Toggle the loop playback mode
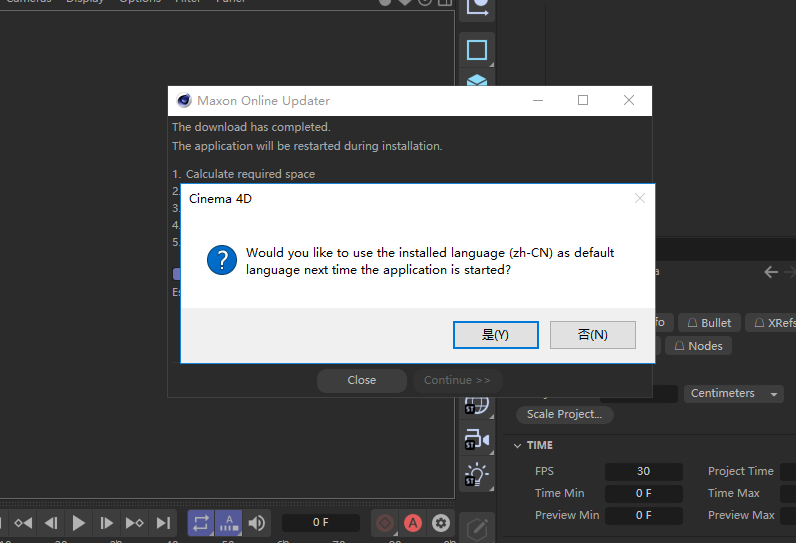This screenshot has height=543, width=796. click(201, 523)
